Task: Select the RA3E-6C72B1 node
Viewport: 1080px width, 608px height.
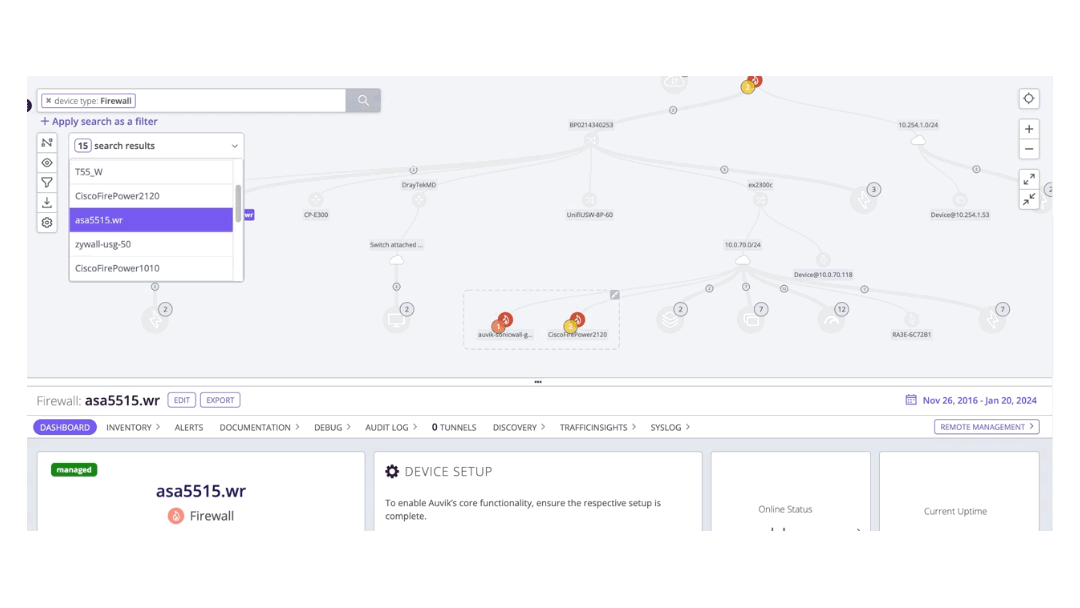Action: pyautogui.click(x=912, y=319)
